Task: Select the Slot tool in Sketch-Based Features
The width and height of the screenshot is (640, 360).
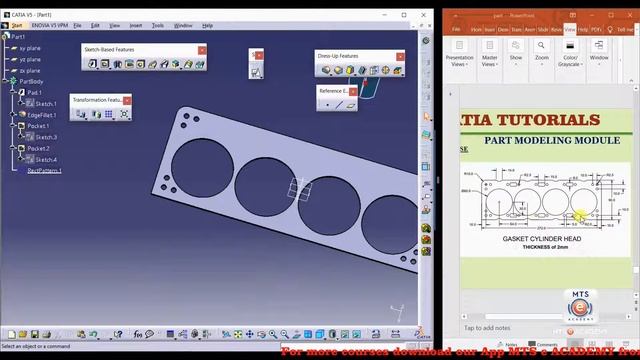Action: tap(164, 64)
